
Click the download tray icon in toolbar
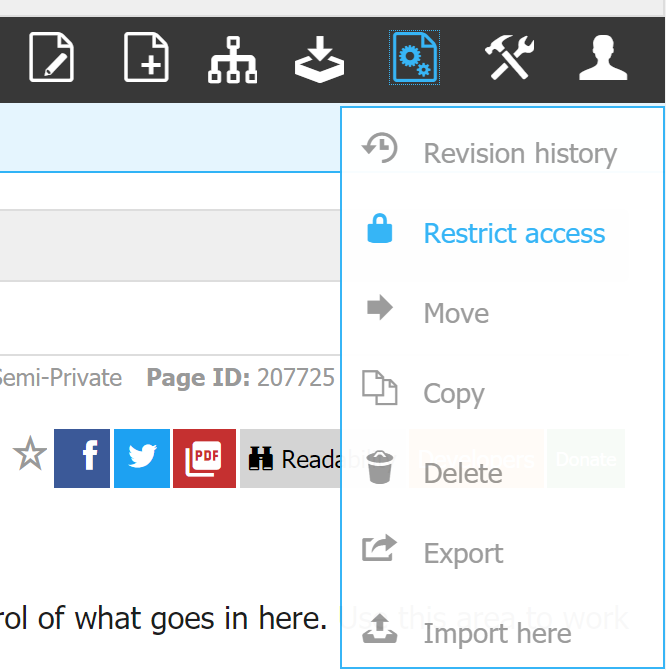(x=319, y=59)
